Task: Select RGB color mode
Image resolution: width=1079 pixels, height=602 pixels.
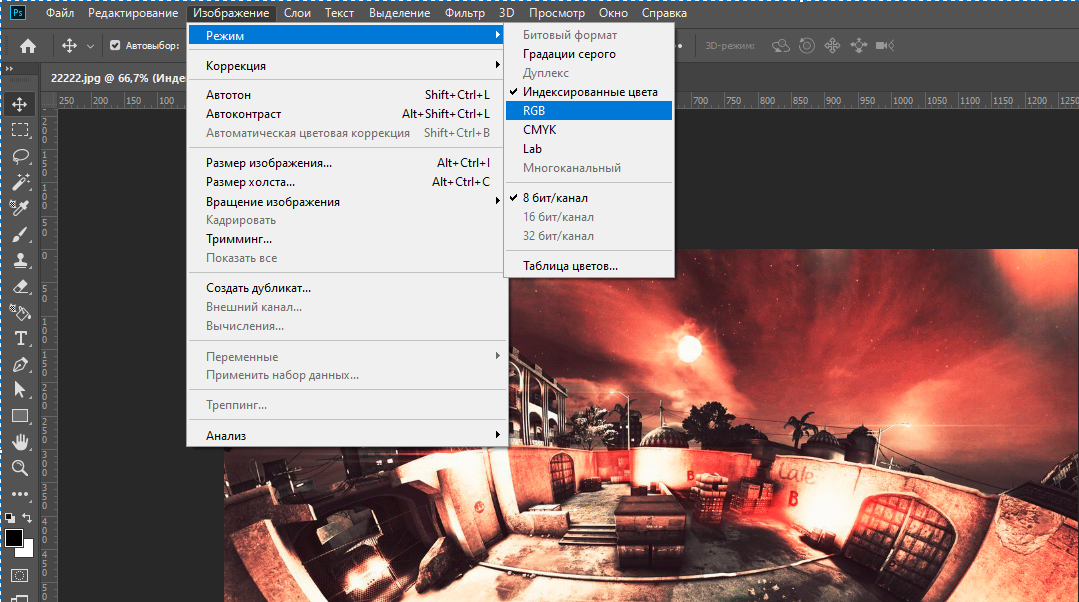Action: tap(589, 111)
